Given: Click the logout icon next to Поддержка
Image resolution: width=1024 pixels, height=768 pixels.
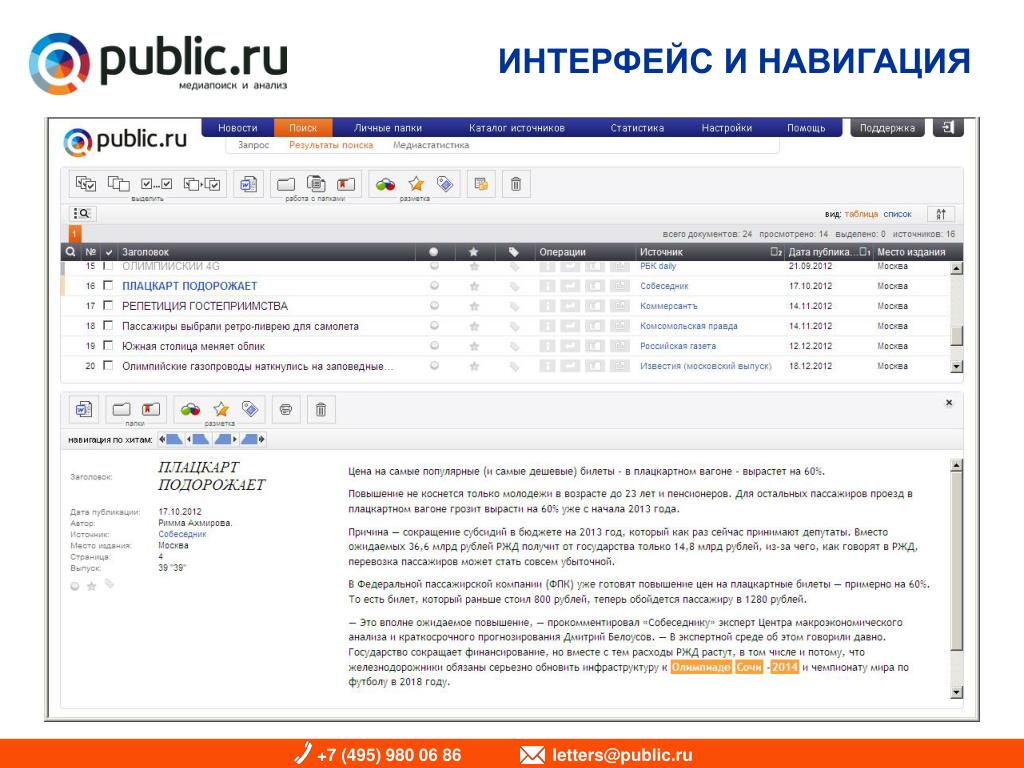Looking at the screenshot, I should 948,127.
